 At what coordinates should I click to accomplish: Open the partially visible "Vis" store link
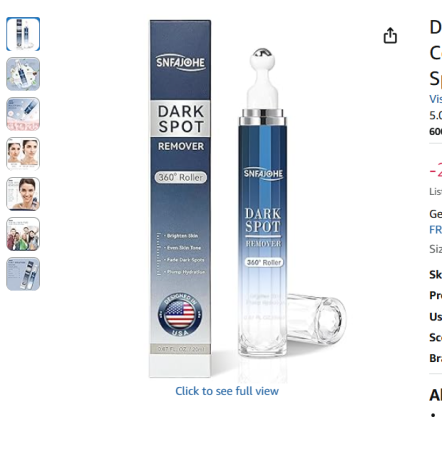tap(436, 99)
